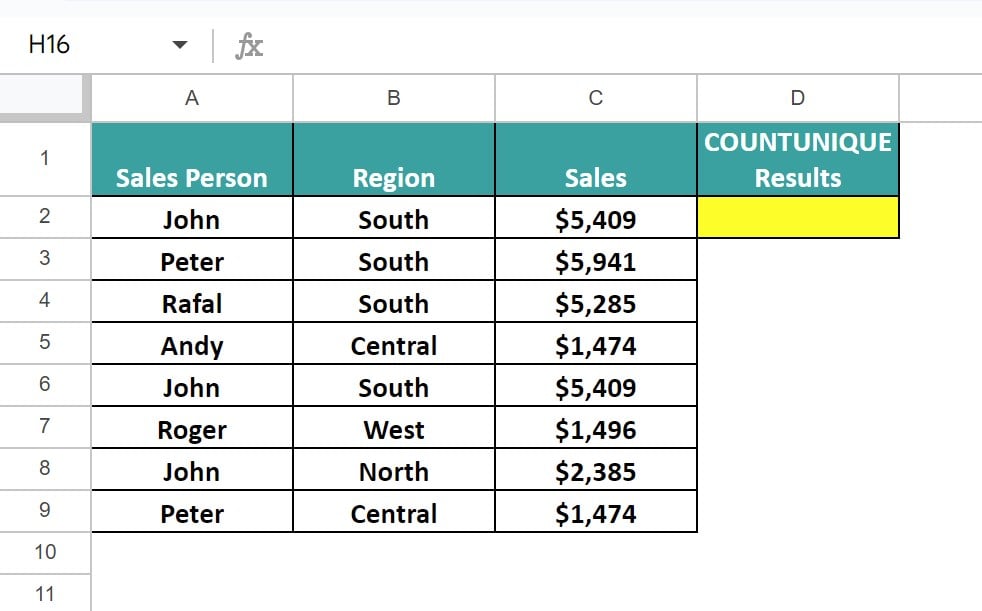Select South region cell in row 4

pyautogui.click(x=394, y=301)
